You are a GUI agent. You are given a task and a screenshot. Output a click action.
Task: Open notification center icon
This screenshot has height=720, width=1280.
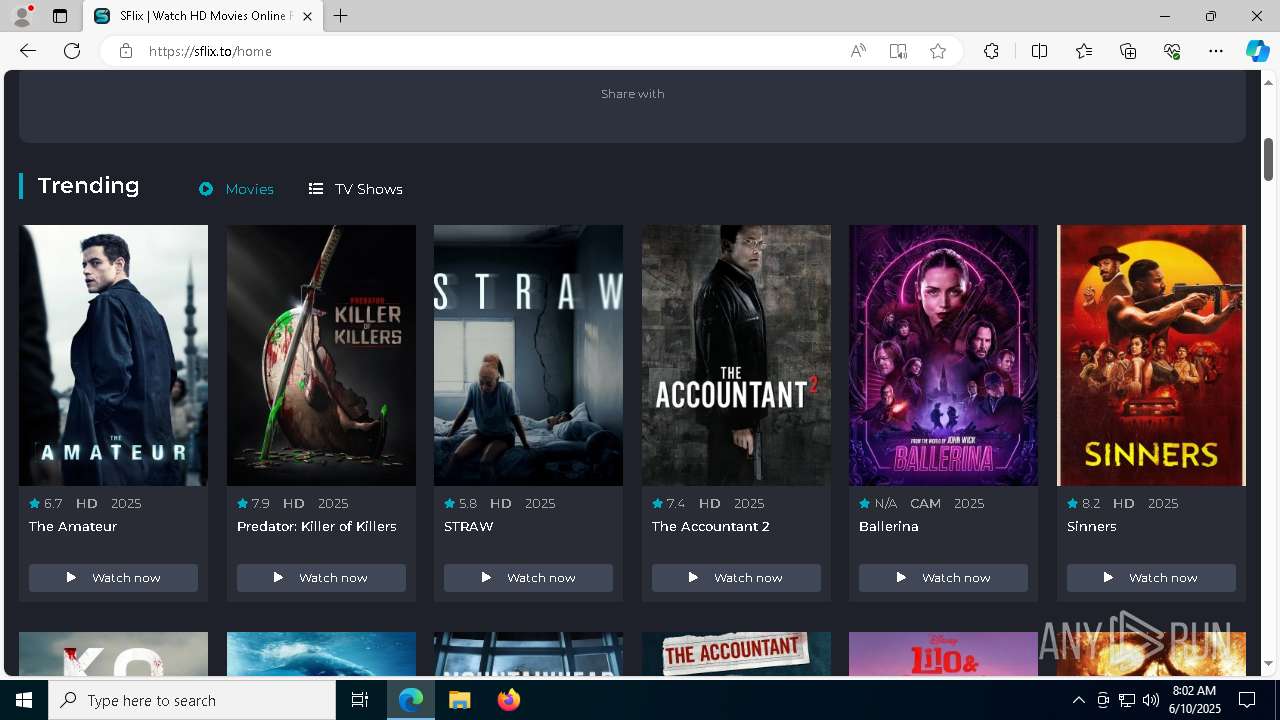click(x=1247, y=700)
